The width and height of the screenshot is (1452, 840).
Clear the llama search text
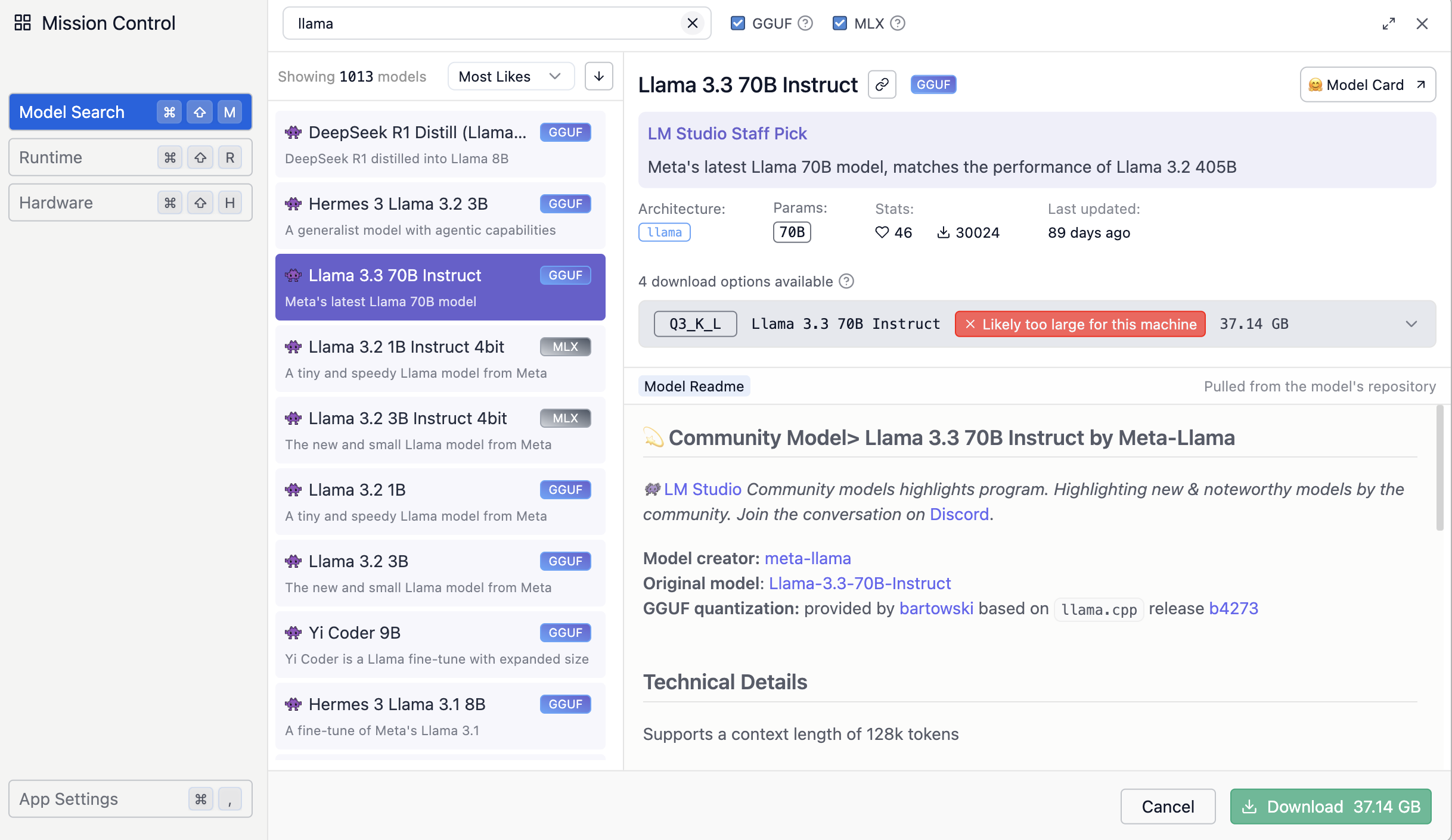point(692,23)
